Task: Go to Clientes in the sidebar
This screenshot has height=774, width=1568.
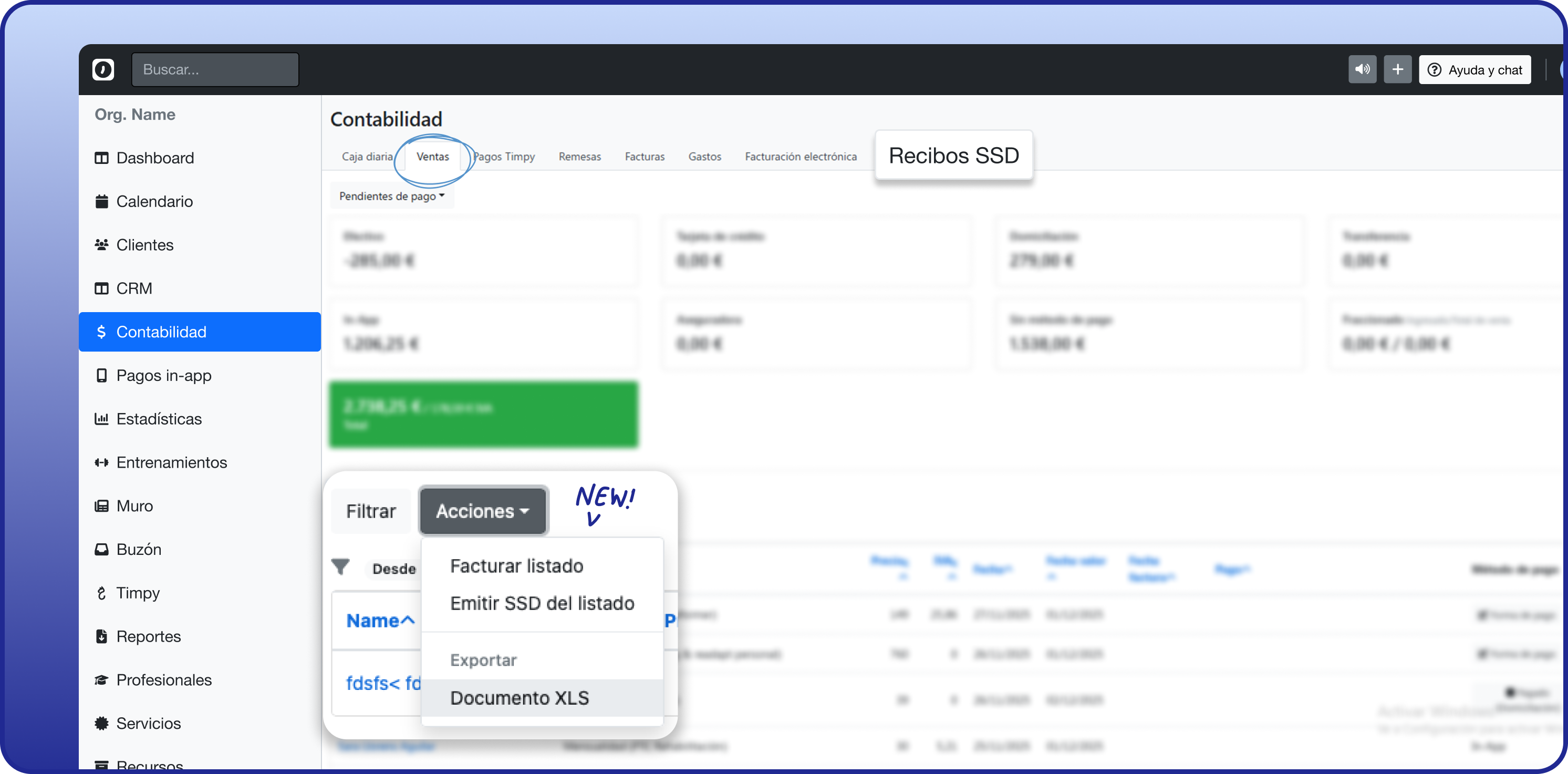Action: point(144,245)
